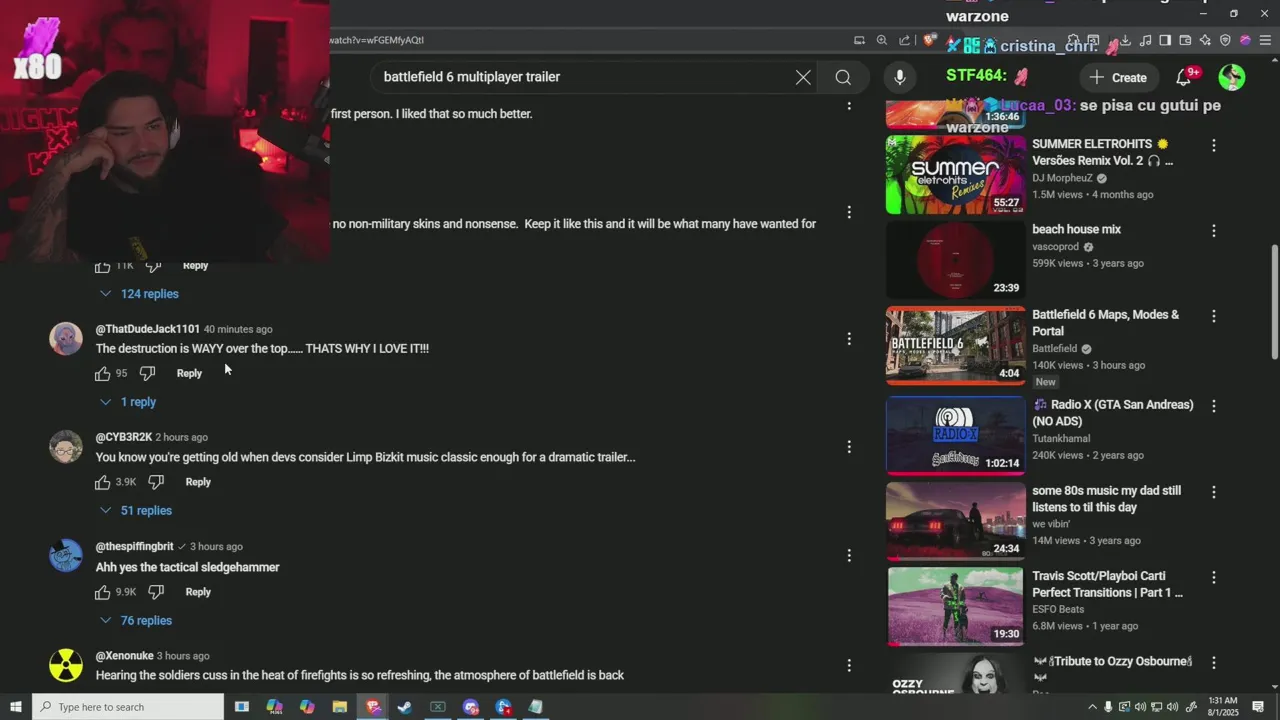
Task: Reply to CYB3R2K's comment
Action: 198,482
